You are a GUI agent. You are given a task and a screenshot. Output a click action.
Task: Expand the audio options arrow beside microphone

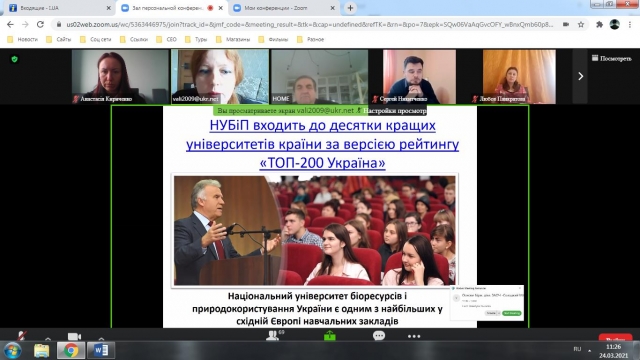[x=48, y=338]
